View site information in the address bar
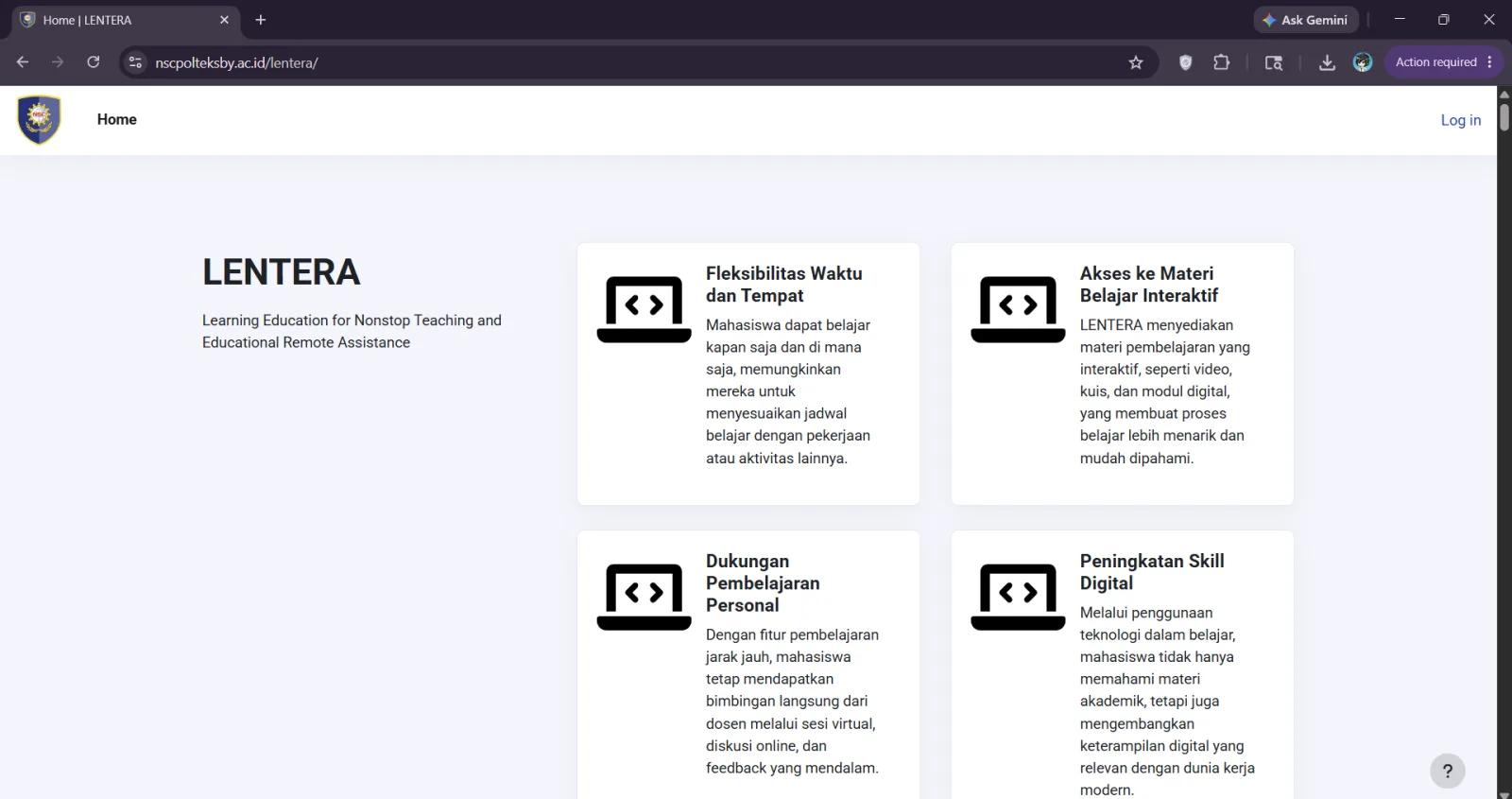The width and height of the screenshot is (1512, 799). (x=136, y=62)
